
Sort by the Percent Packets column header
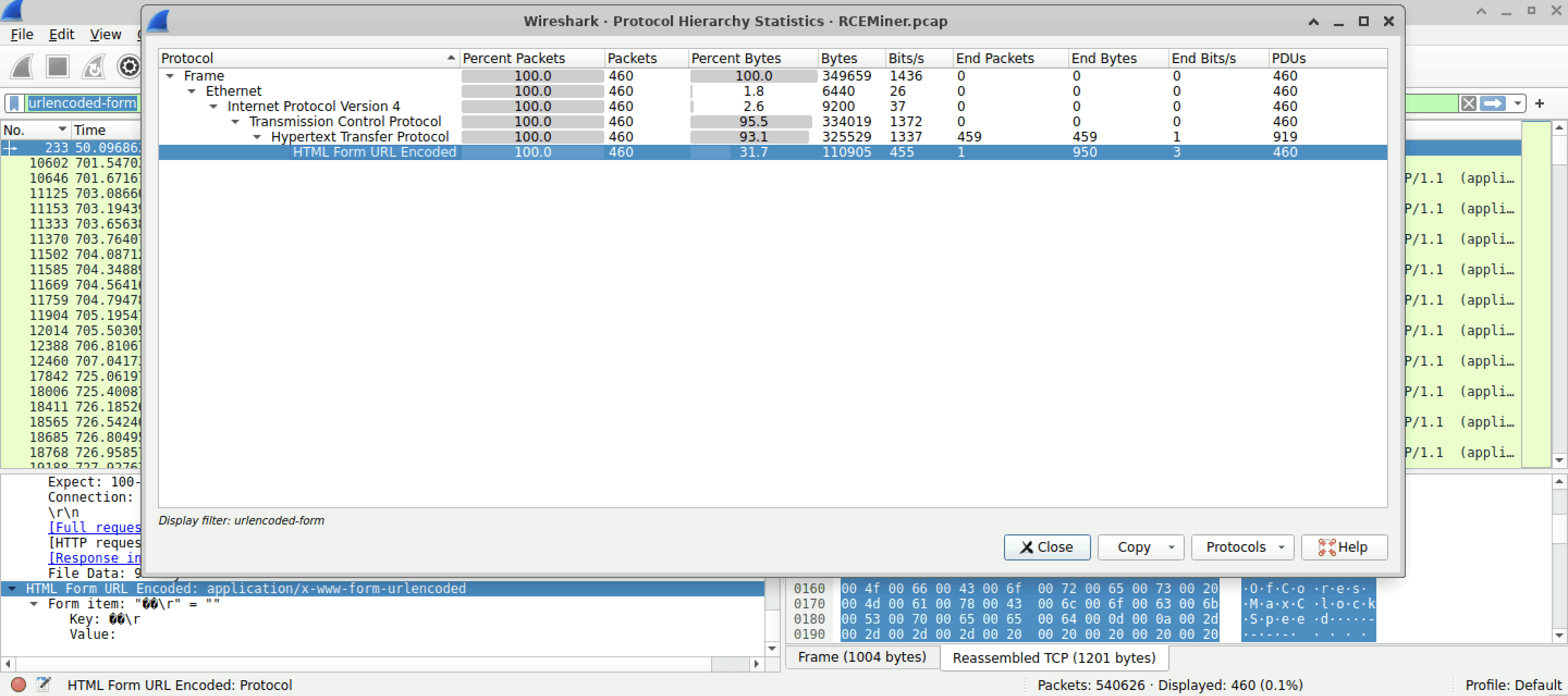tap(532, 58)
